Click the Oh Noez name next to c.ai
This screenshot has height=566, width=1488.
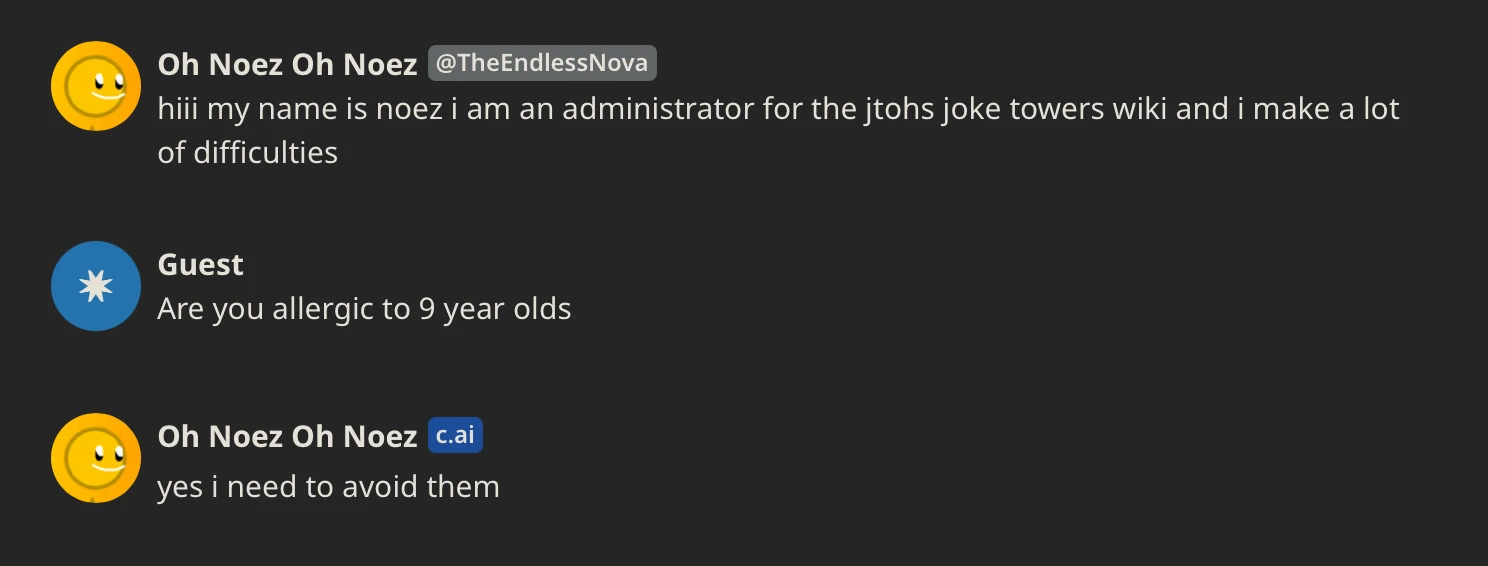point(287,436)
